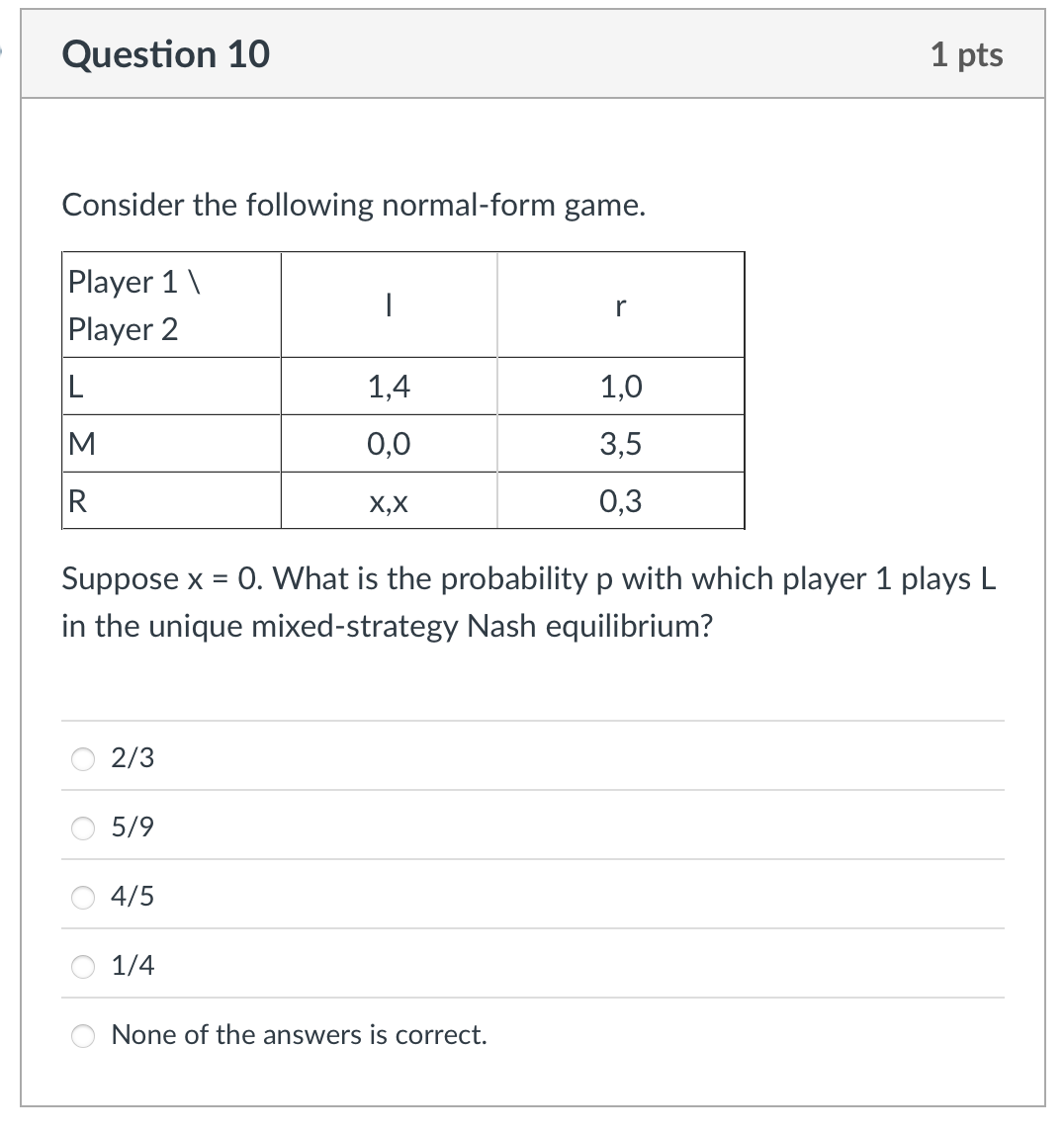The image size is (1064, 1133).
Task: Click the payoff cell '0,3'
Action: click(x=620, y=501)
